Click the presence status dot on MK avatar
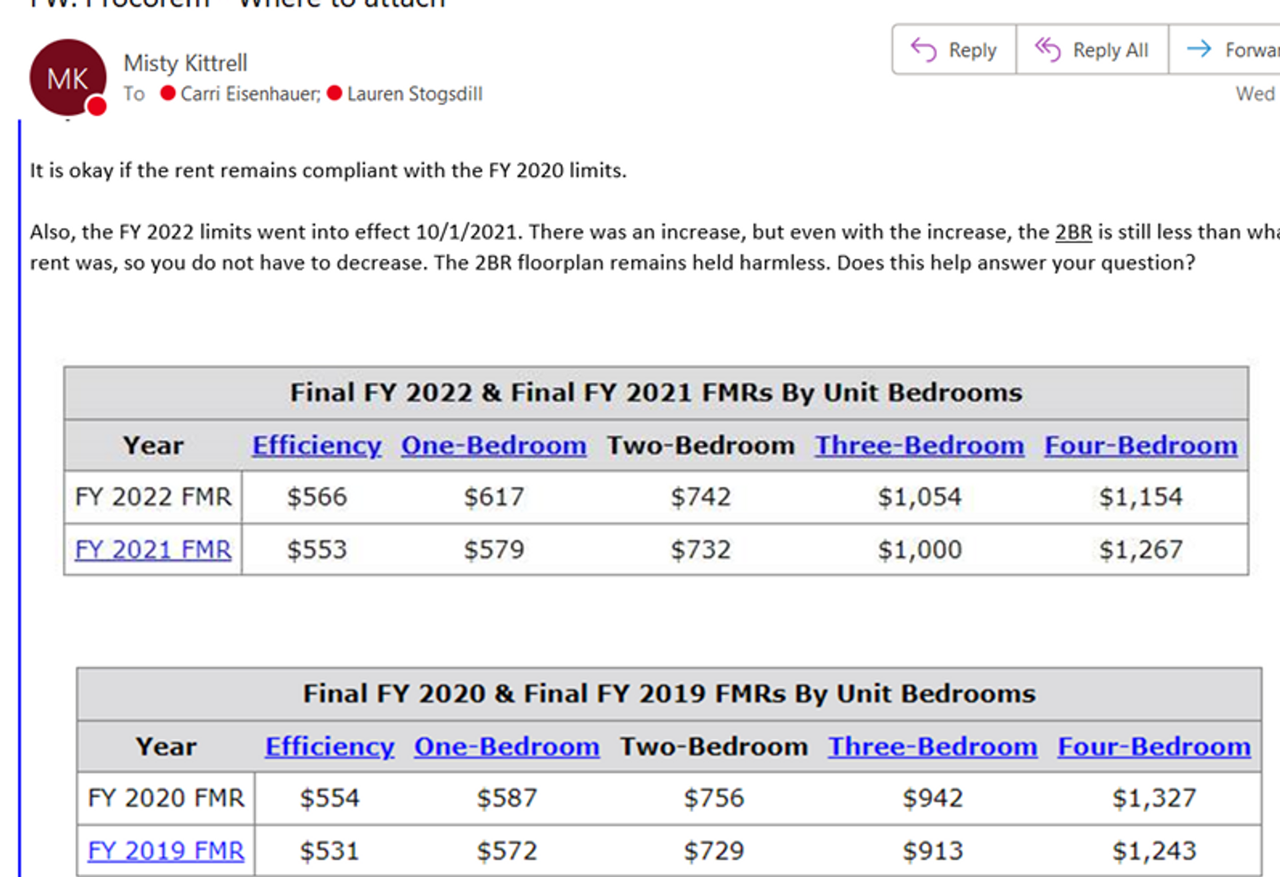The width and height of the screenshot is (1280, 877). coord(96,106)
